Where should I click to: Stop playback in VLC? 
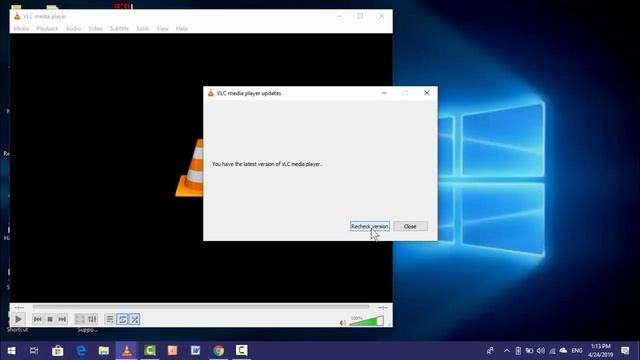coord(50,319)
